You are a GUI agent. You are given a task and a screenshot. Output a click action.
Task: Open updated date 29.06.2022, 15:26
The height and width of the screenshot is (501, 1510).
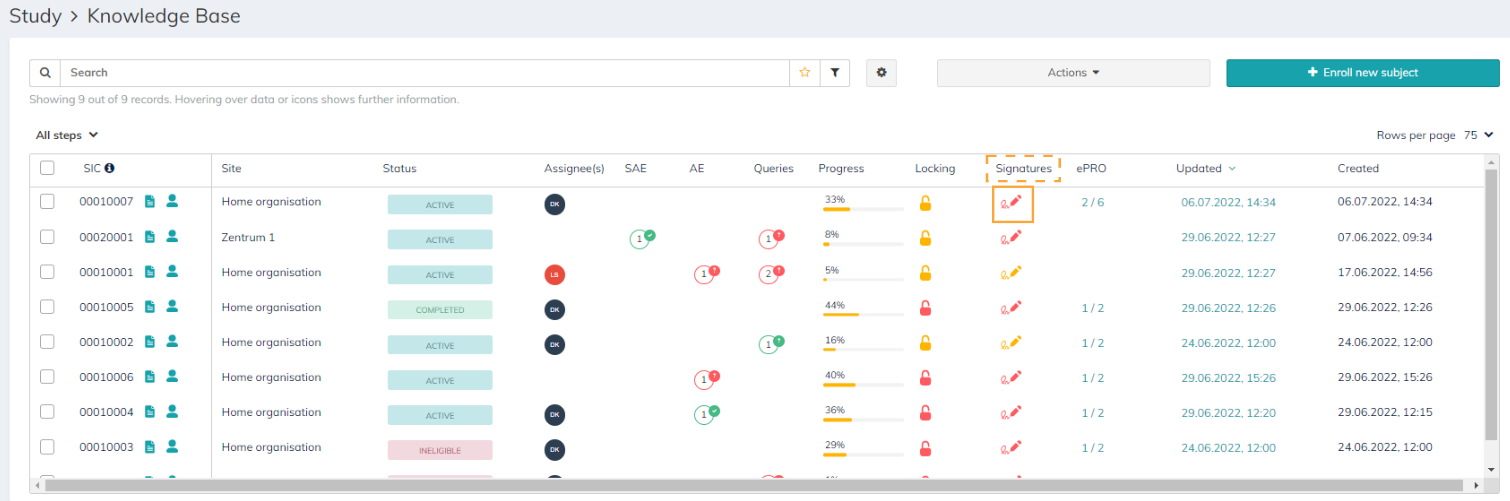(x=1228, y=377)
